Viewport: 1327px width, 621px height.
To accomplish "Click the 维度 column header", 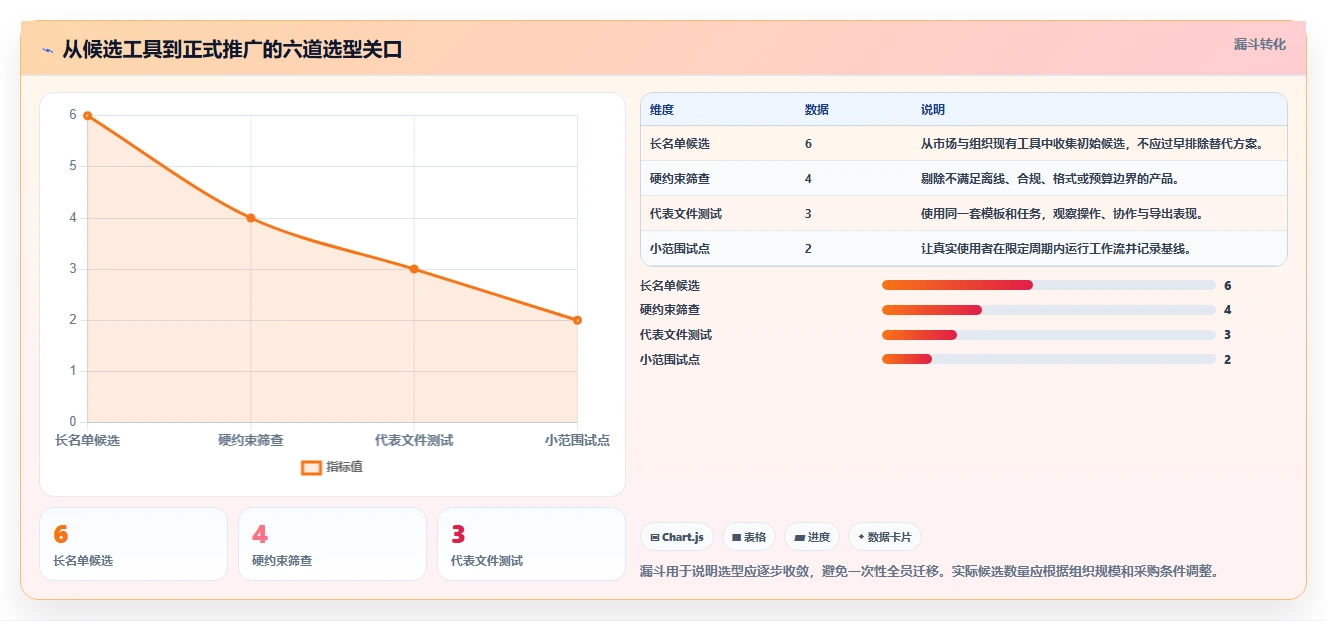I will 662,110.
